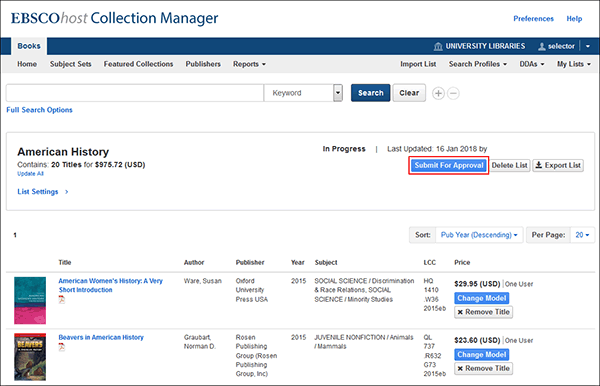Click the Clear button
The image size is (600, 386).
[409, 93]
